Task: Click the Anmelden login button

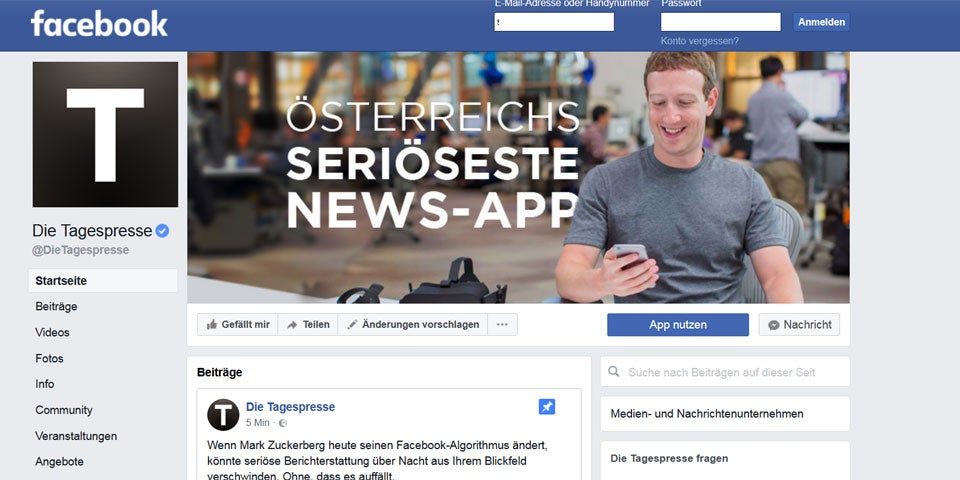Action: point(821,22)
